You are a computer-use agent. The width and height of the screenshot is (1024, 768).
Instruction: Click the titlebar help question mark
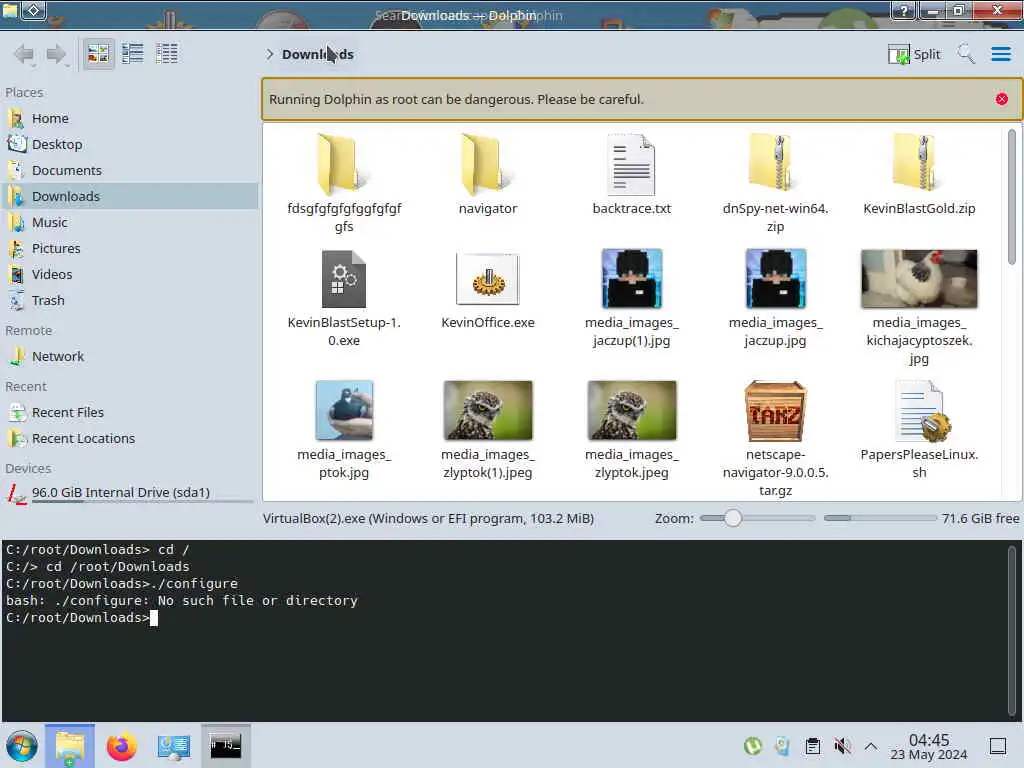(x=904, y=10)
